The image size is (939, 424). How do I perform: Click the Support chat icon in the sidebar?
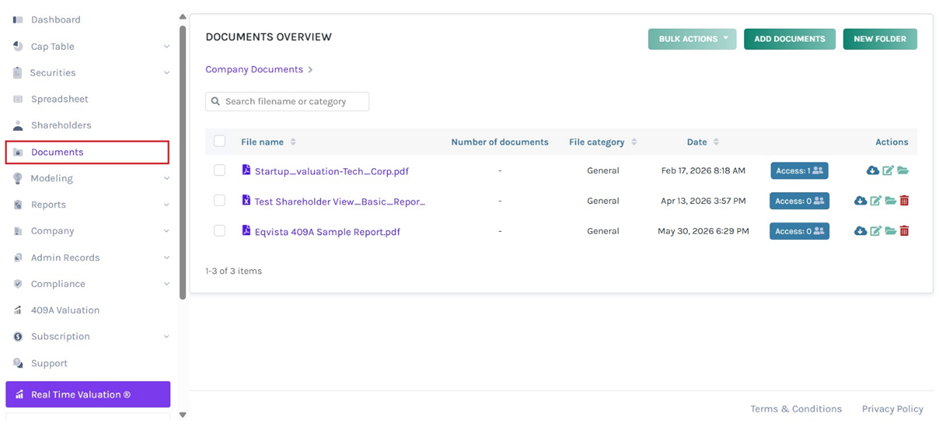tap(18, 363)
